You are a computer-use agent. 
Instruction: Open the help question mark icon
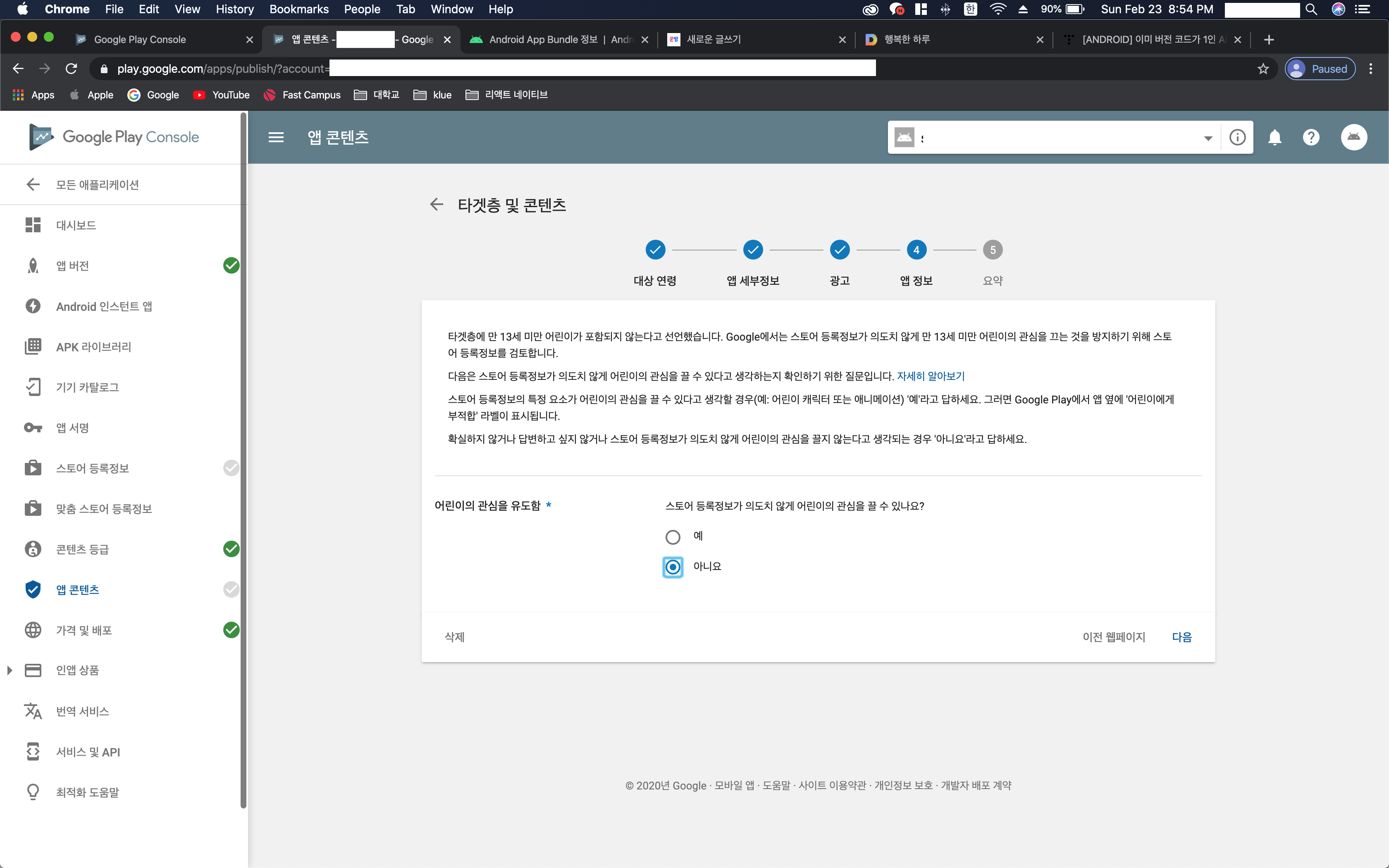click(1311, 137)
